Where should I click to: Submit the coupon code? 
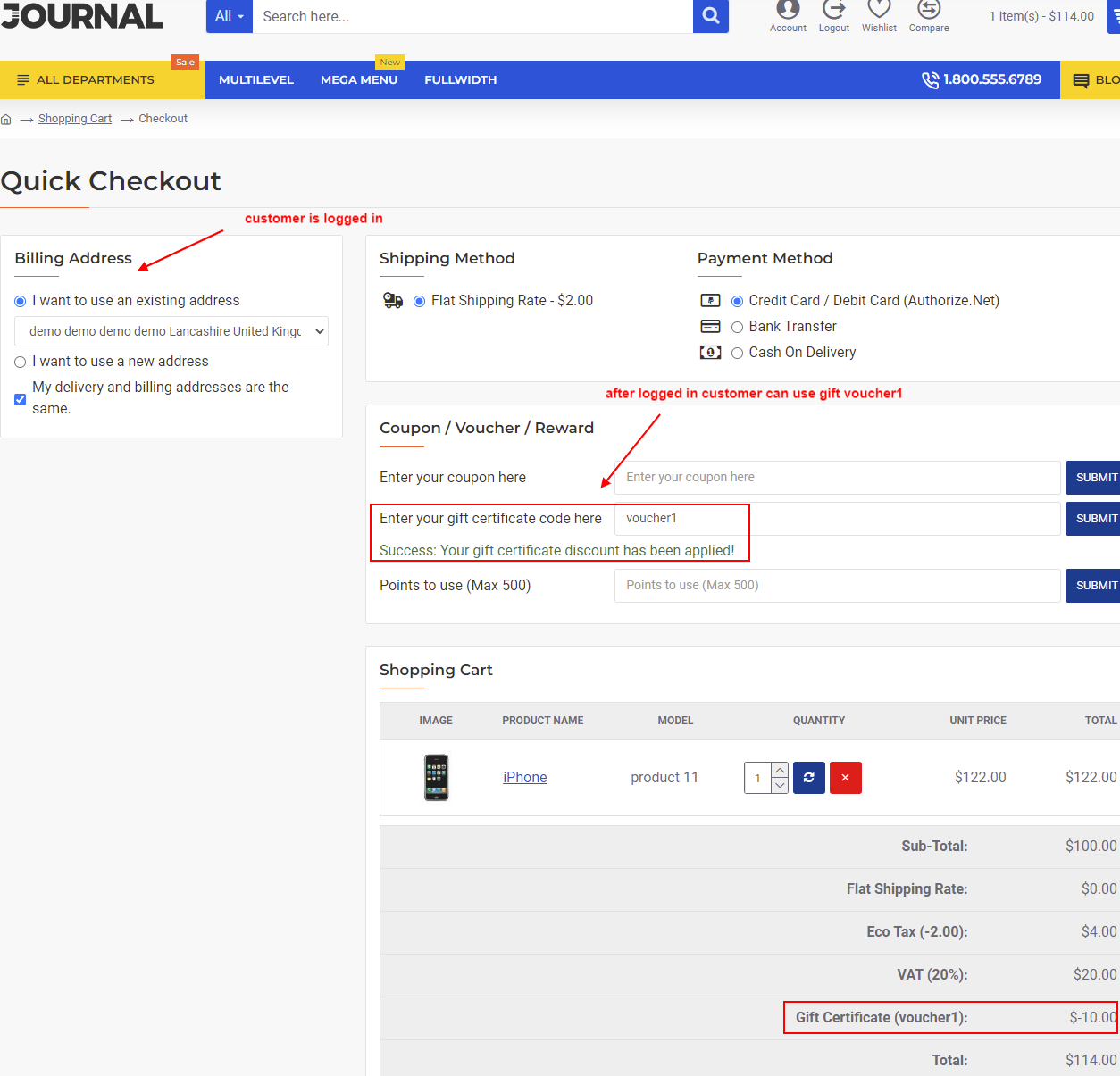click(1094, 478)
